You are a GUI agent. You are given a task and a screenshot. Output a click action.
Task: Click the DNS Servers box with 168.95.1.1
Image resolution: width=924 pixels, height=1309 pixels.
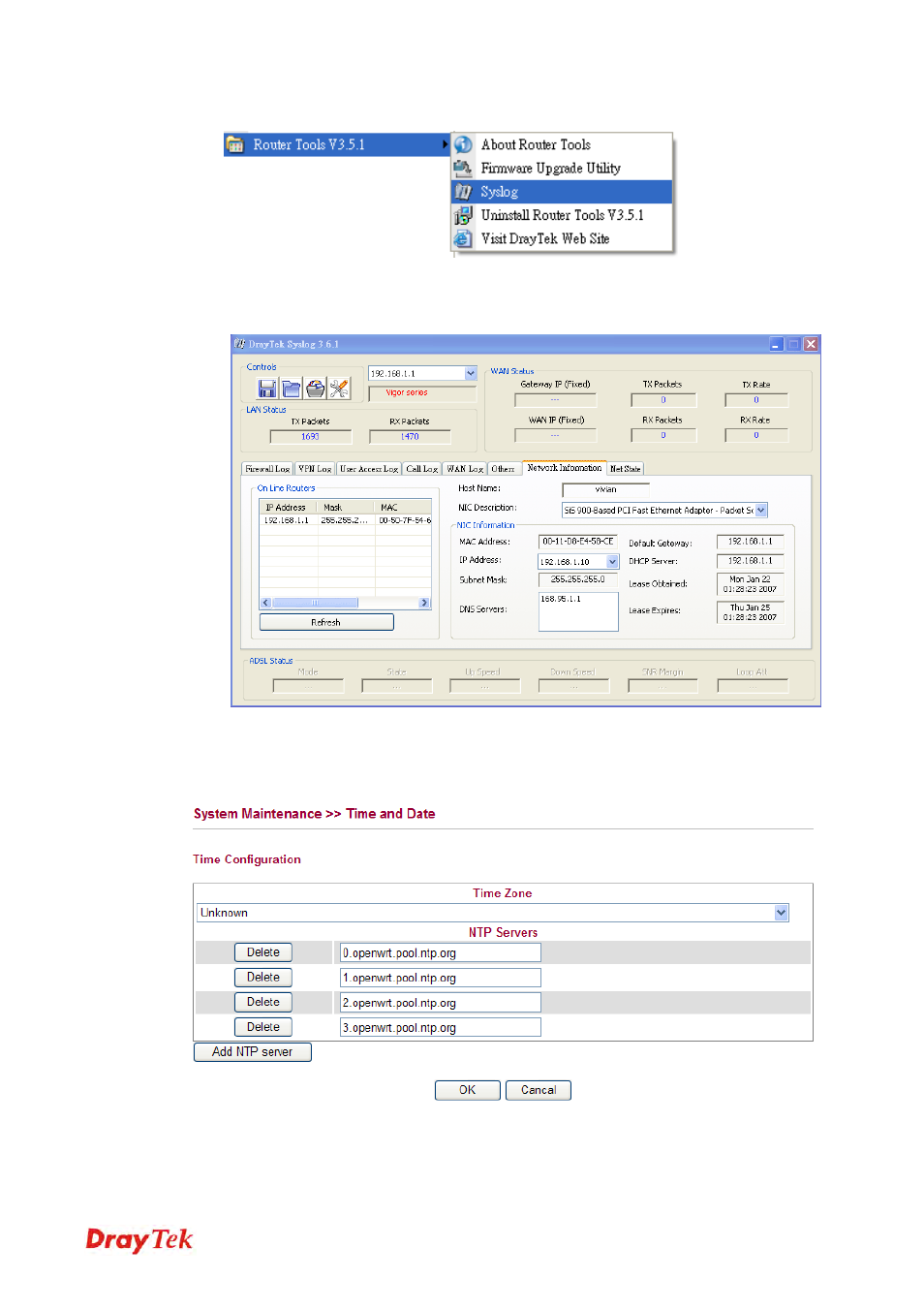click(578, 611)
